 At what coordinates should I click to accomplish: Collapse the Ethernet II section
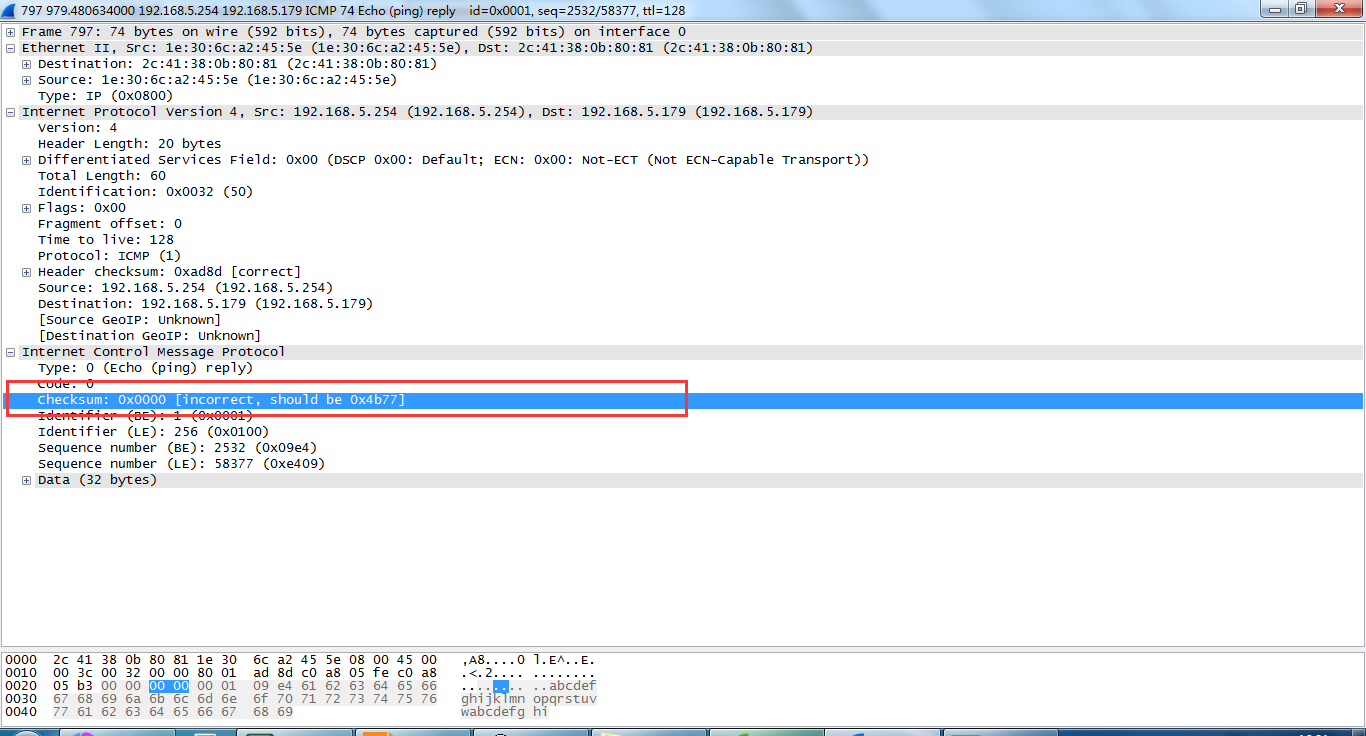click(11, 48)
